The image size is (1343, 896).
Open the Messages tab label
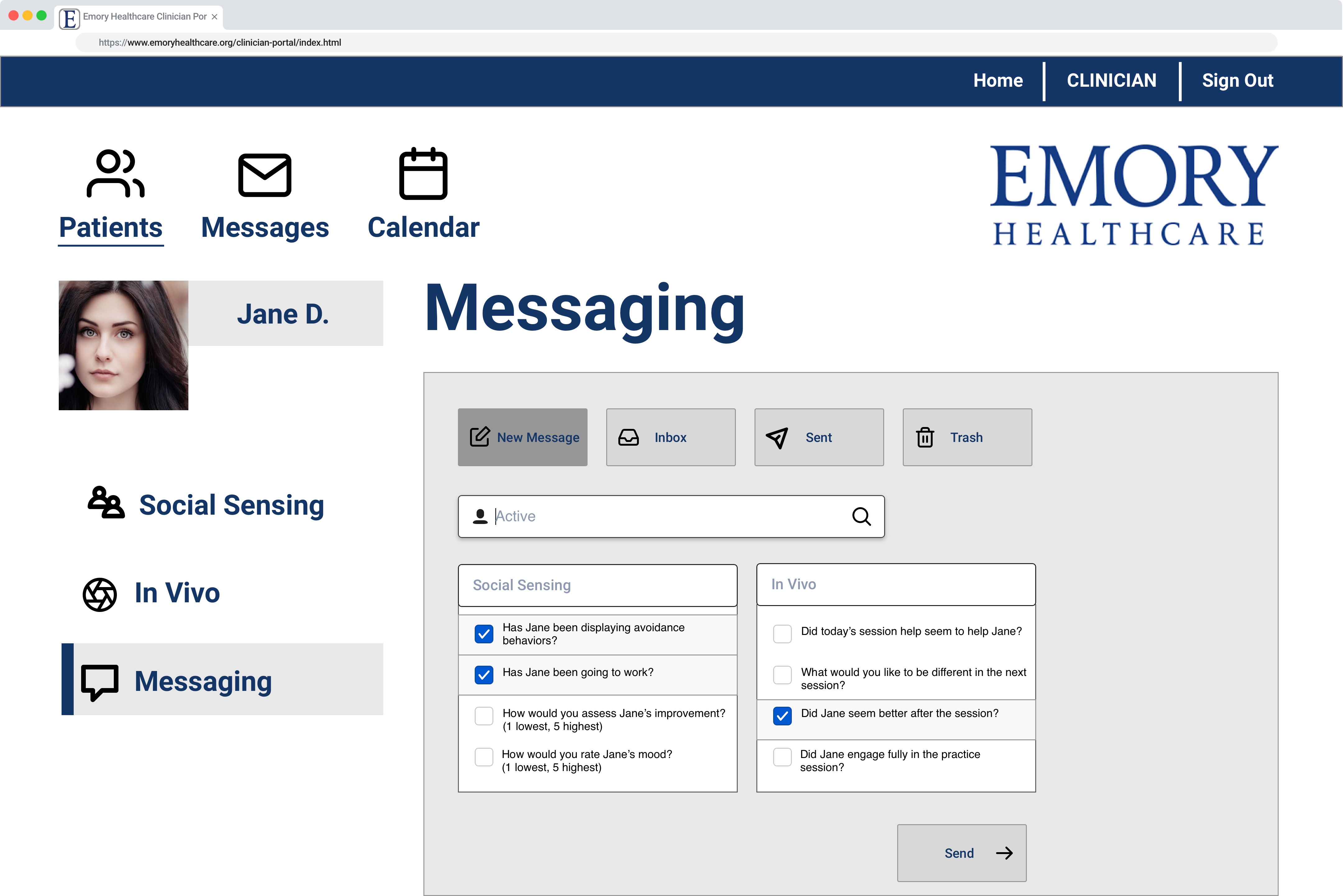pos(265,228)
